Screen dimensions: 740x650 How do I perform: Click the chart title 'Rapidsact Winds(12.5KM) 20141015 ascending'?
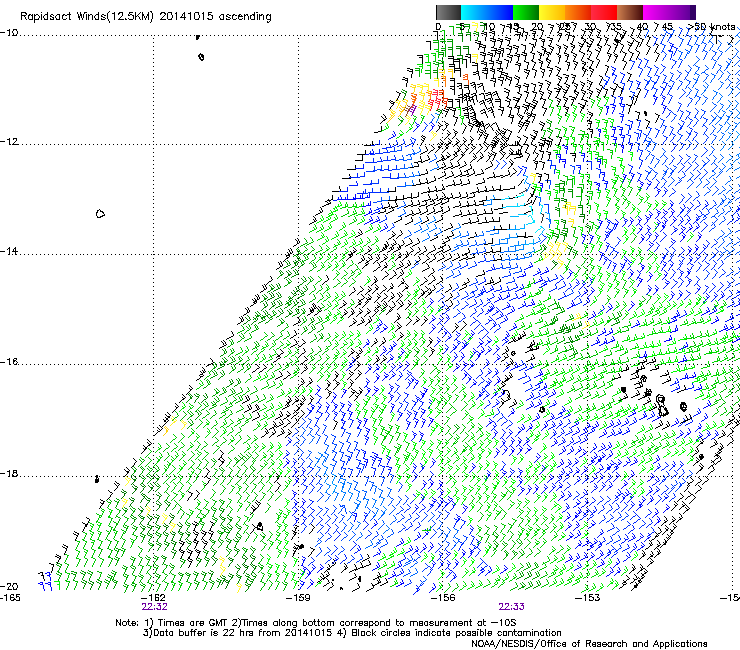[146, 17]
